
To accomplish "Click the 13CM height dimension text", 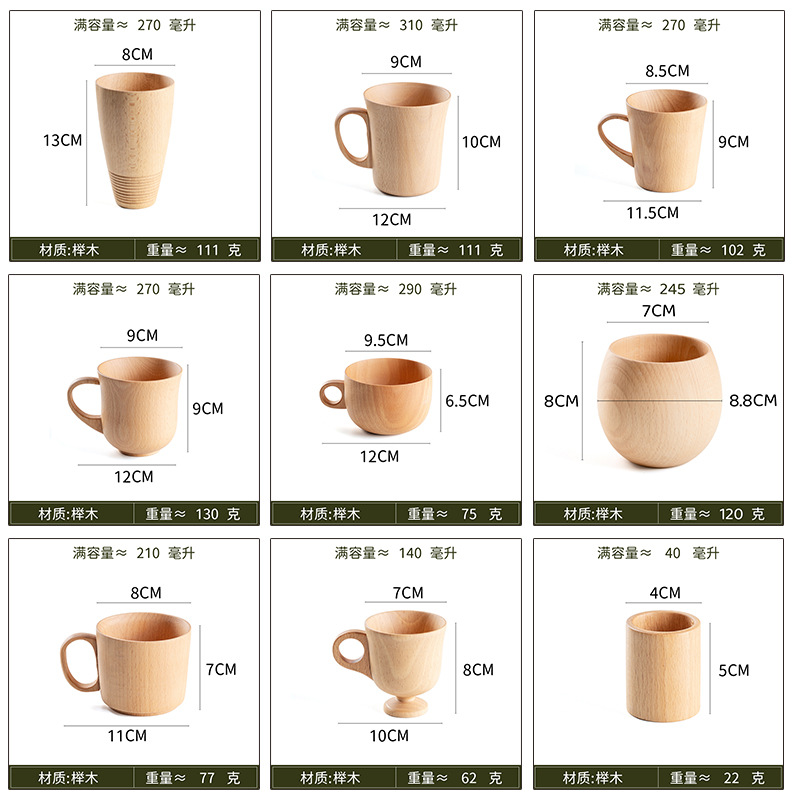I will coord(62,140).
